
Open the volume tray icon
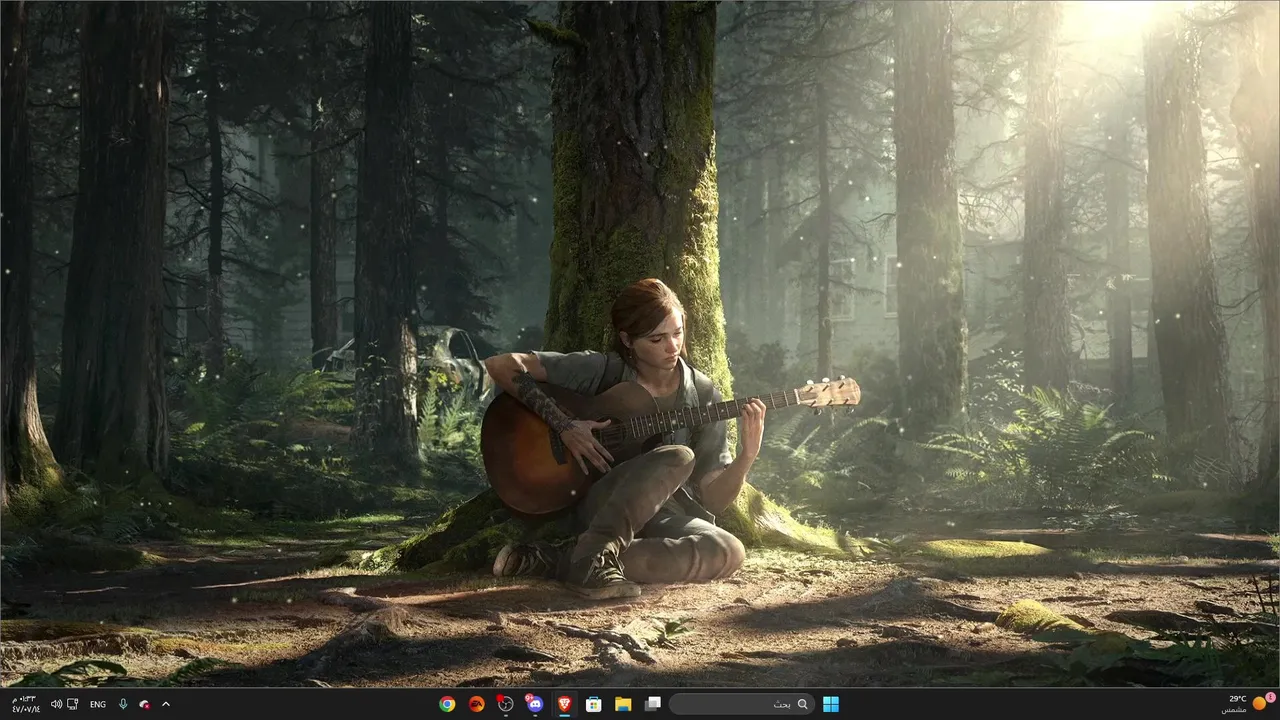(x=56, y=704)
